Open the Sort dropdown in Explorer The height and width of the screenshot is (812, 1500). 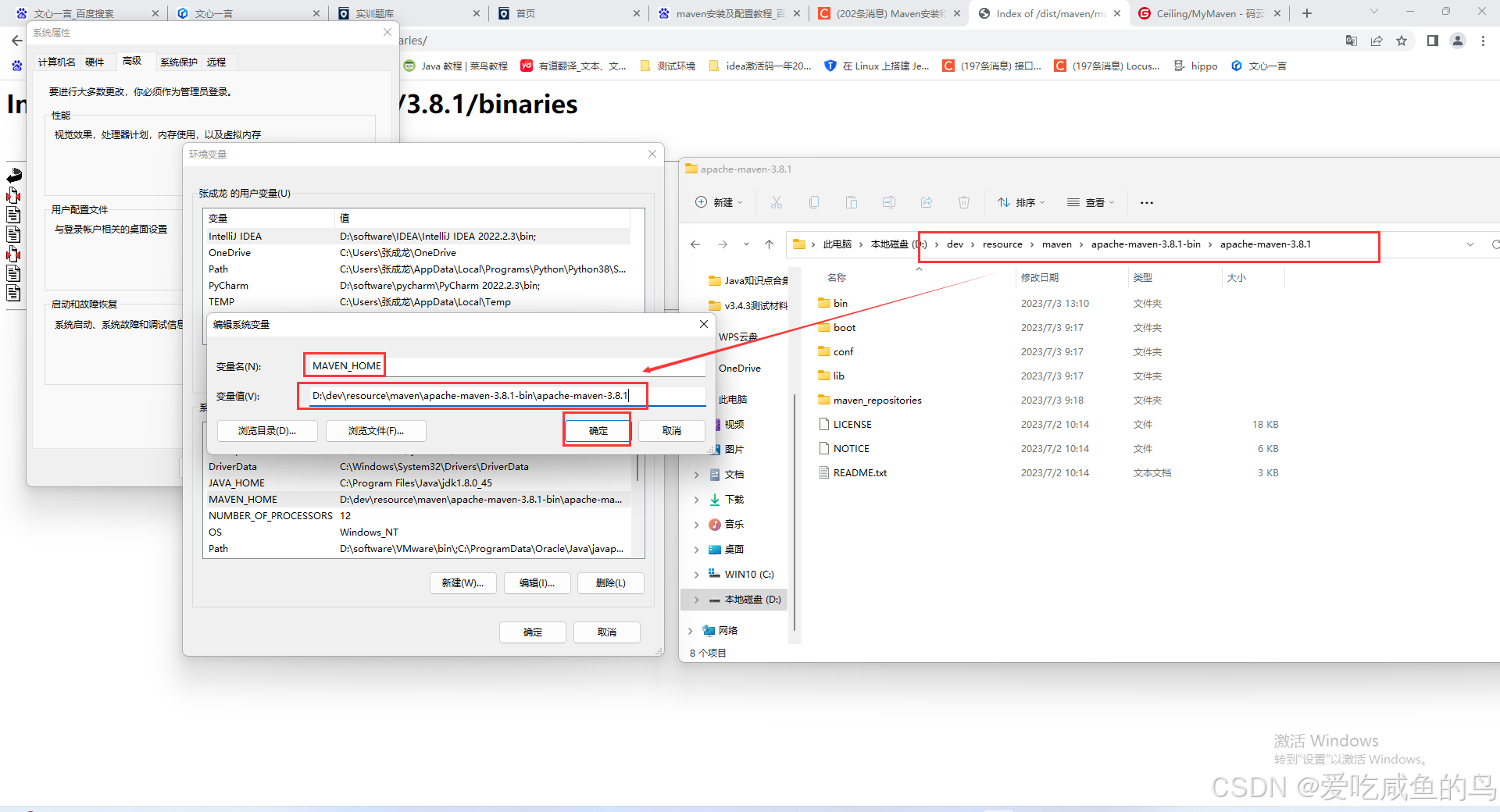pyautogui.click(x=1020, y=202)
